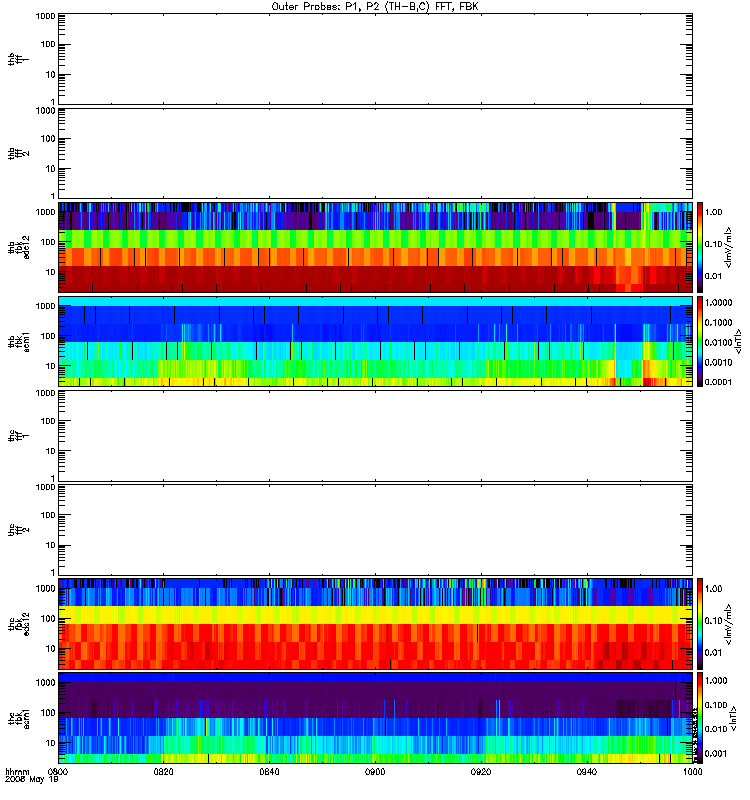Click the "thc fff 1" axis label
The height and width of the screenshot is (800, 750).
tap(18, 436)
